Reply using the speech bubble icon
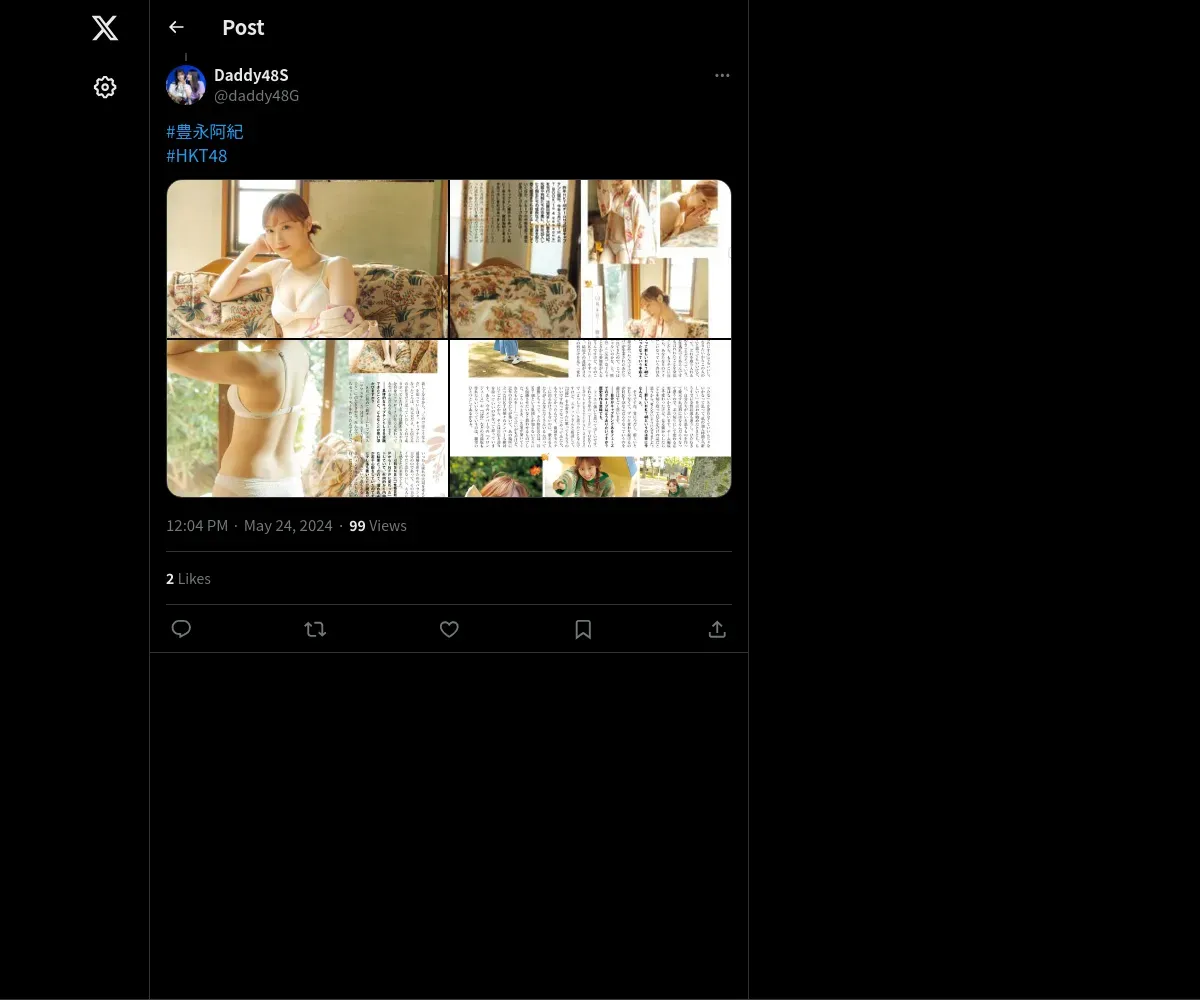The width and height of the screenshot is (1200, 1000). 181,629
